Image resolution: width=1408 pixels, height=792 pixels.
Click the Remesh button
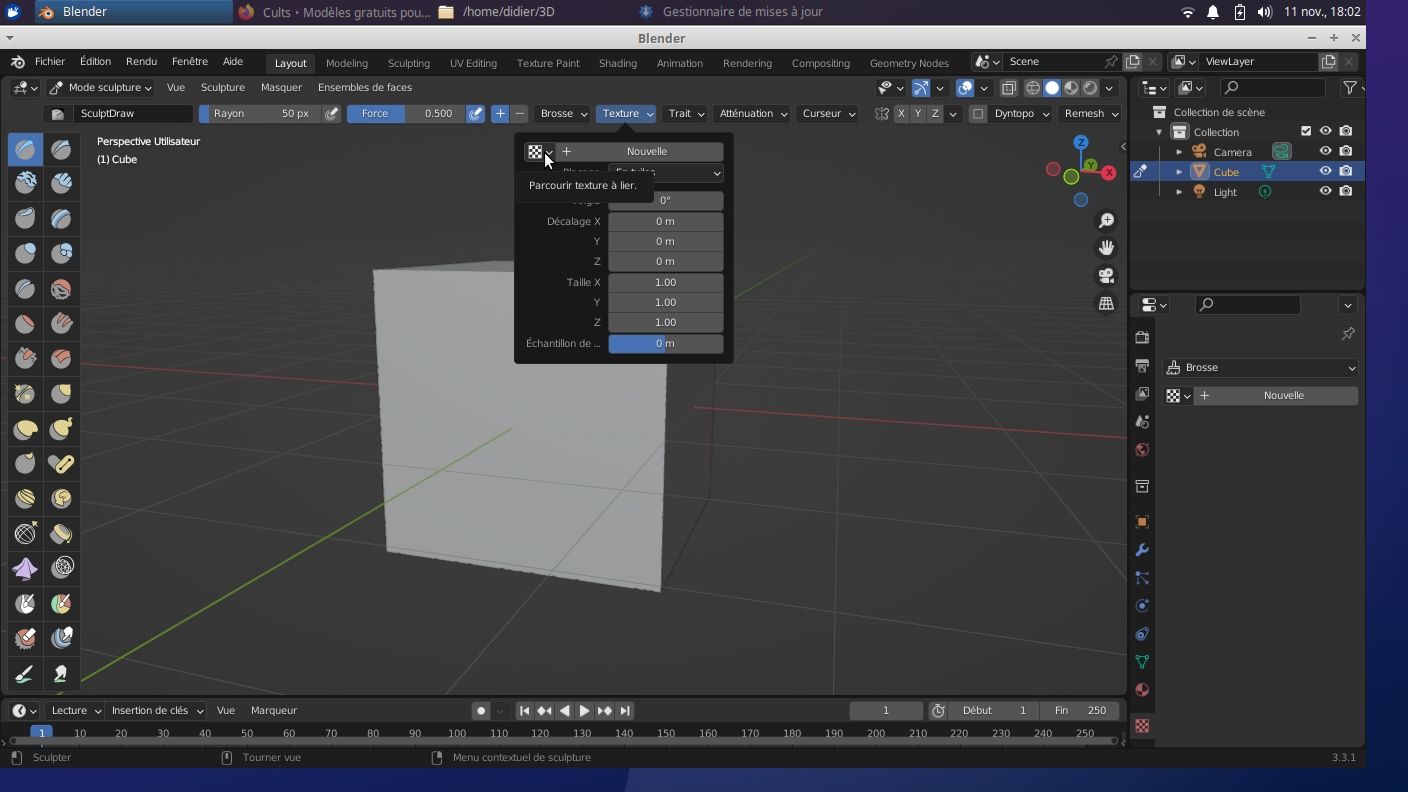click(x=1090, y=114)
